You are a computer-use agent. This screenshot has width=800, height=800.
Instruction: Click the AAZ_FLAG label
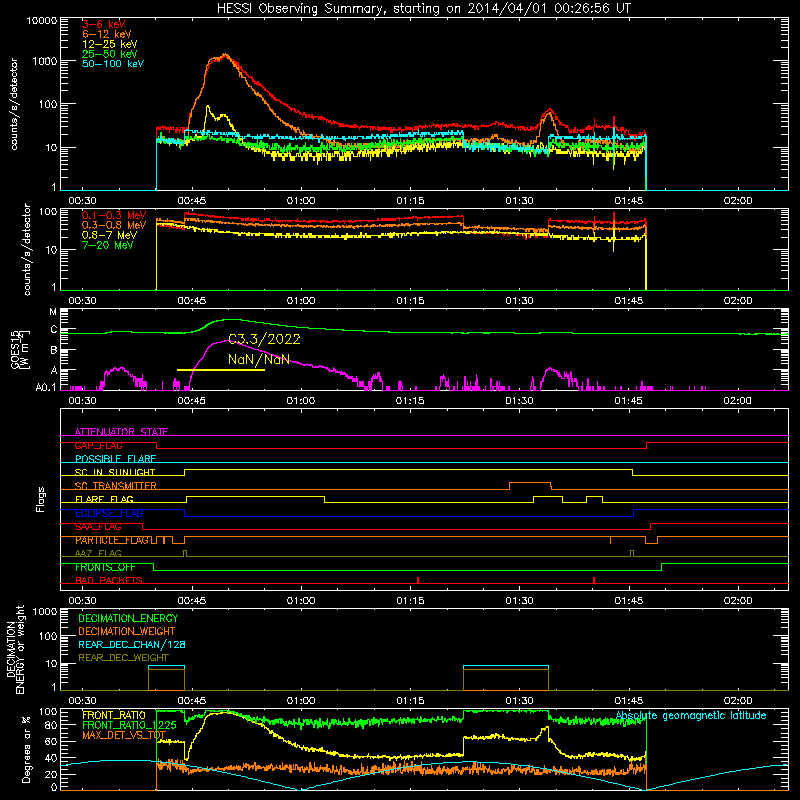(x=98, y=553)
